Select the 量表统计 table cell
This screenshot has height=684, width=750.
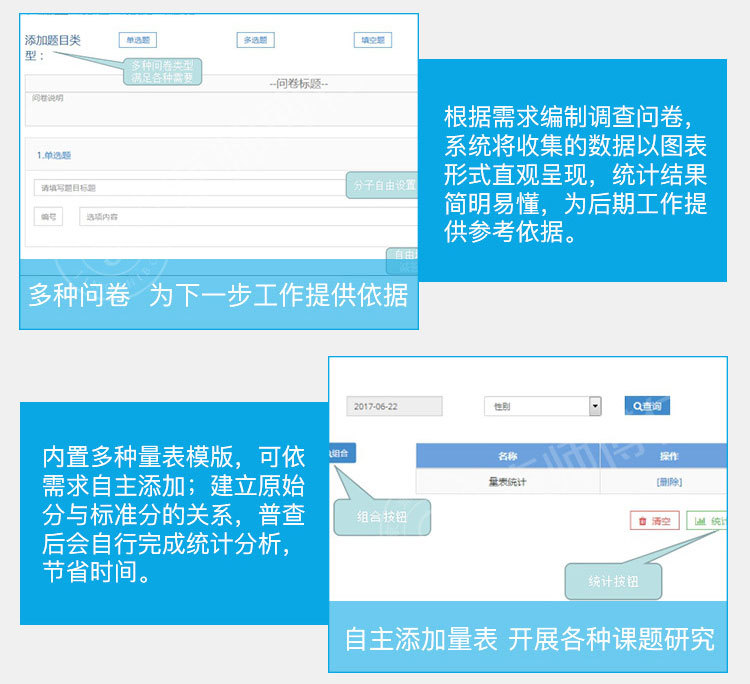point(508,482)
